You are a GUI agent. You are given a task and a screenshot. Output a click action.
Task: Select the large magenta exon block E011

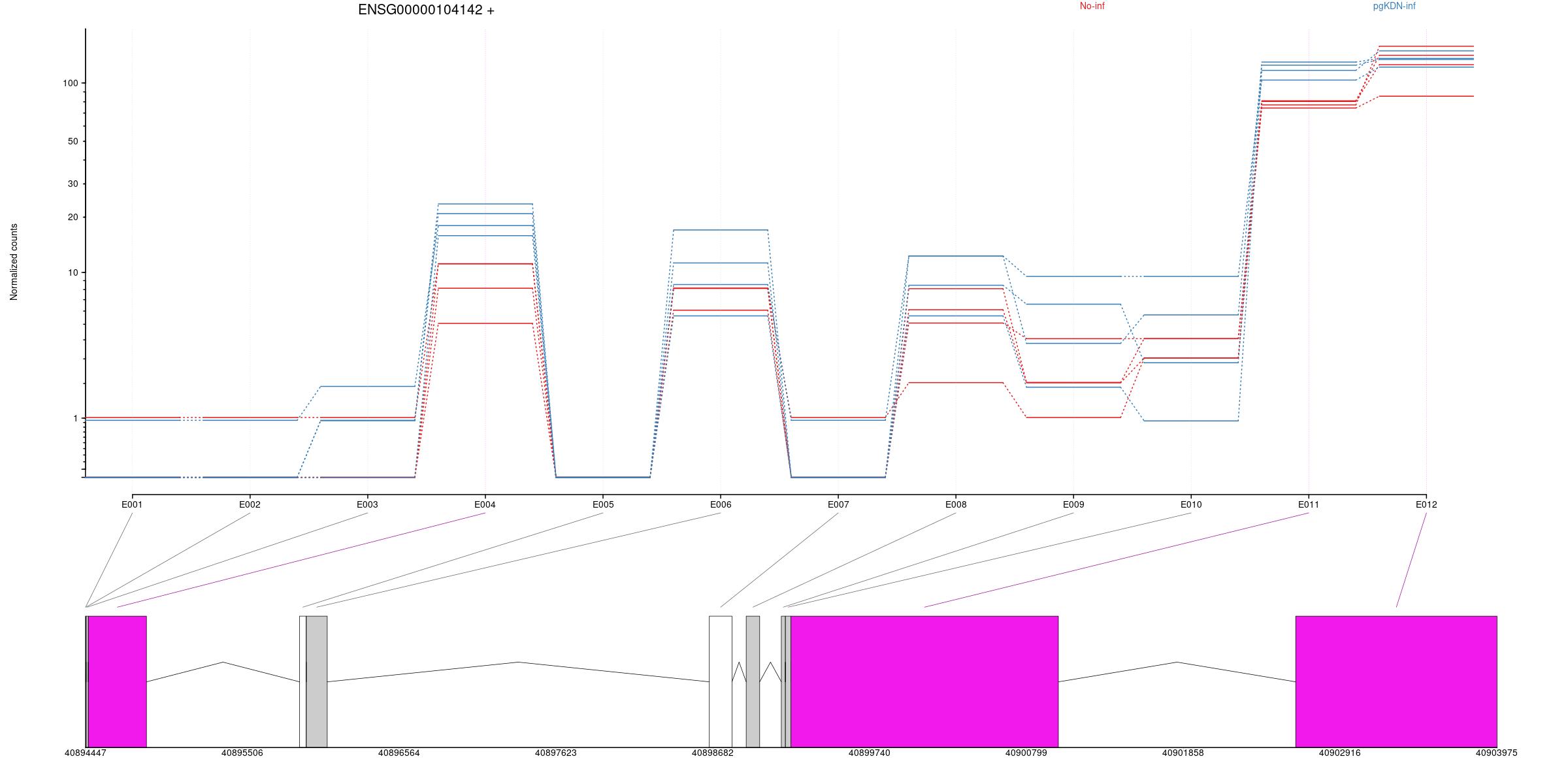point(924,681)
